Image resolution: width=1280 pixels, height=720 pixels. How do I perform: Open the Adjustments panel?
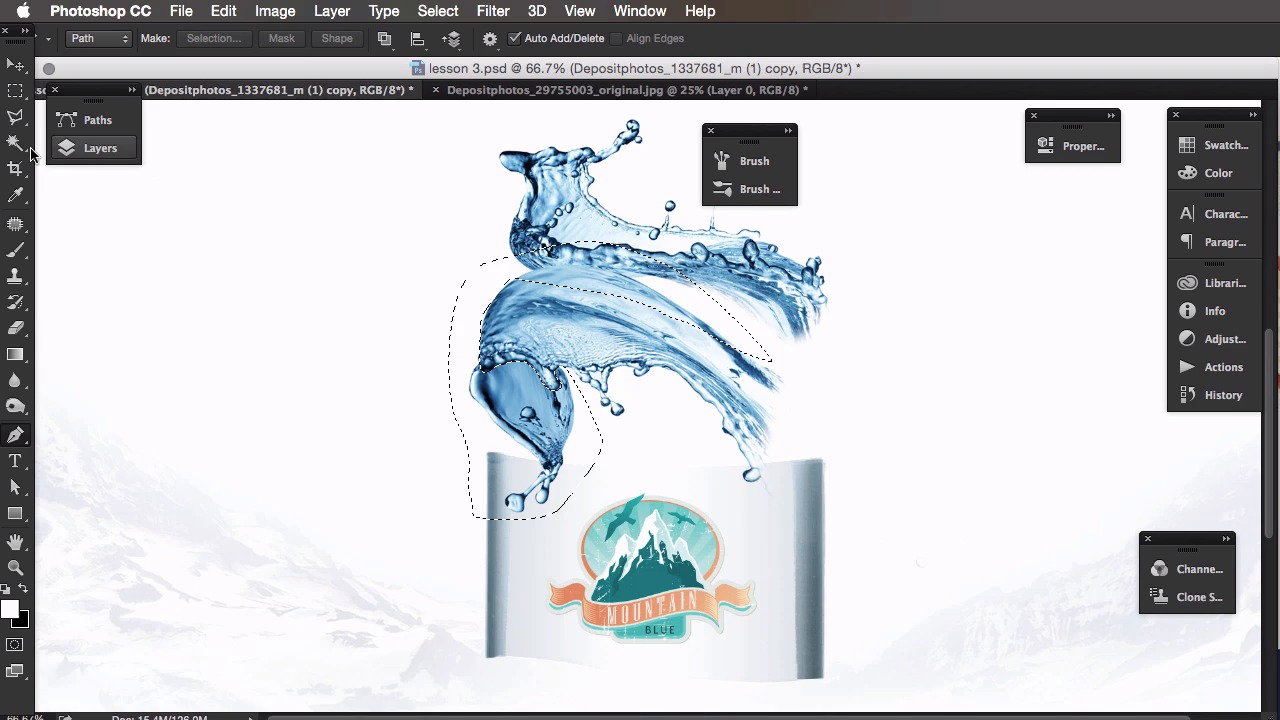click(x=1214, y=339)
